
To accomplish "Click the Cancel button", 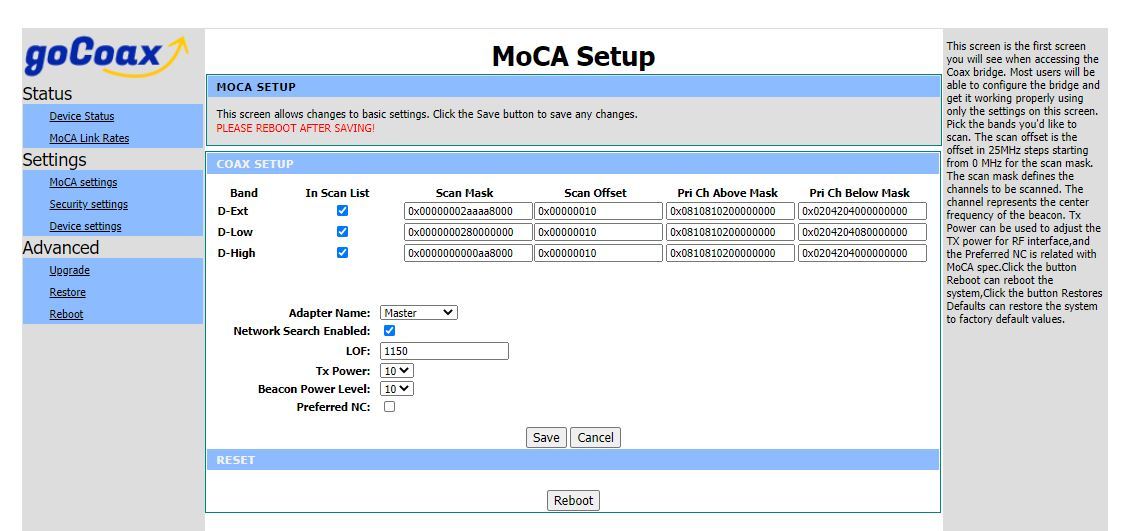I will click(595, 437).
